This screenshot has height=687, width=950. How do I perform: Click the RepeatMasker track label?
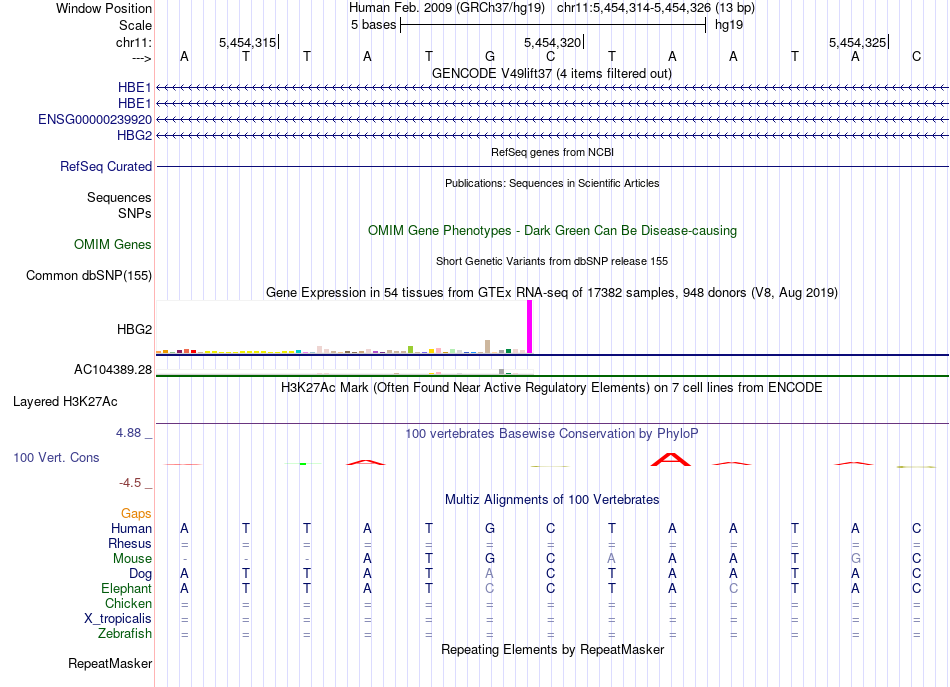110,664
